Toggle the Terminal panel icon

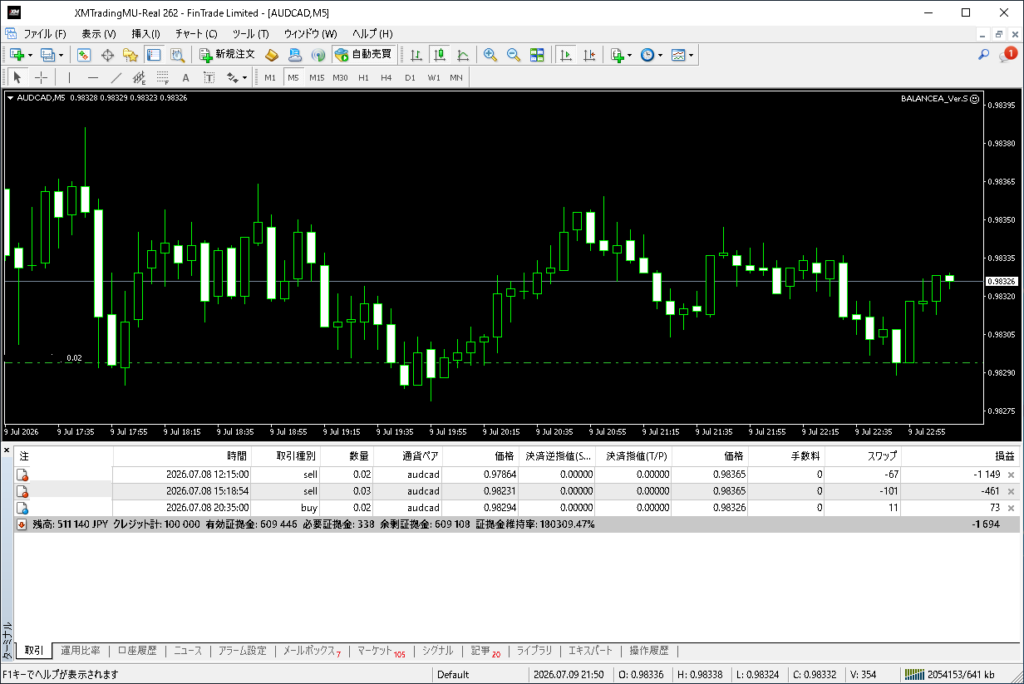[153, 55]
